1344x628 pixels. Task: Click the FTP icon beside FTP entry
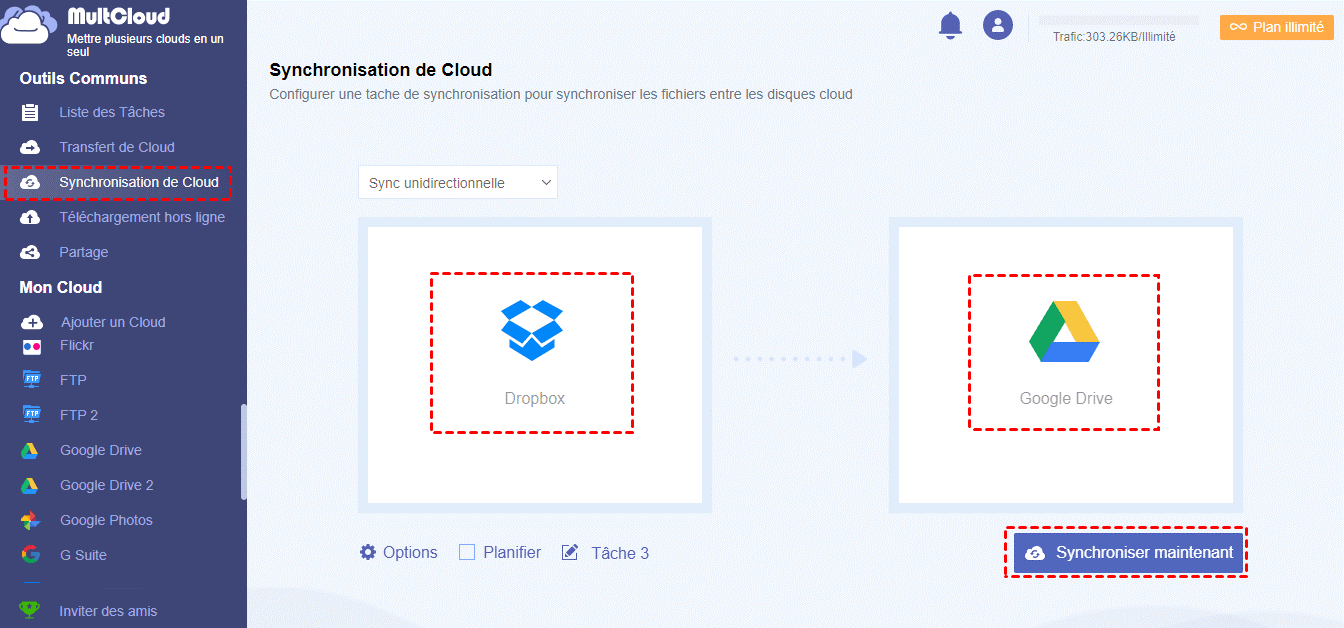tap(32, 380)
